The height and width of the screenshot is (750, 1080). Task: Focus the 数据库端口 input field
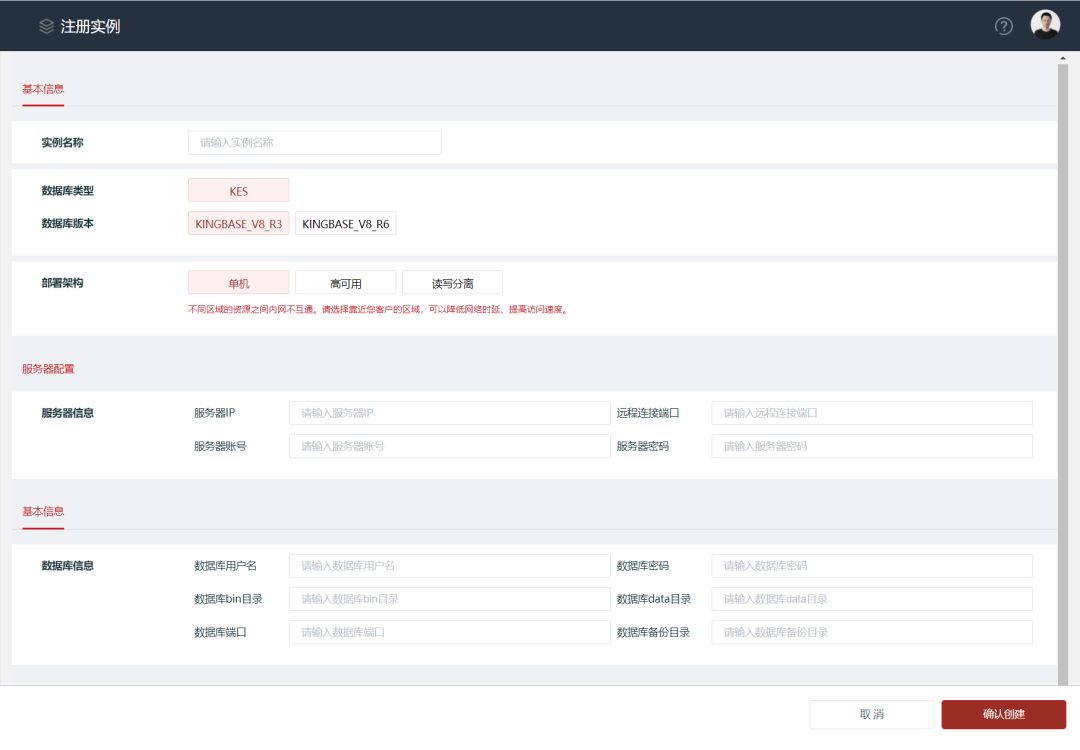click(449, 632)
